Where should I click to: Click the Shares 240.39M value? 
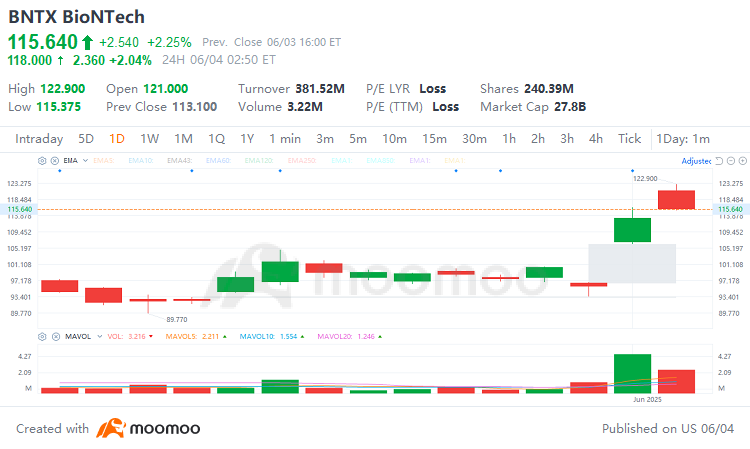click(x=549, y=89)
